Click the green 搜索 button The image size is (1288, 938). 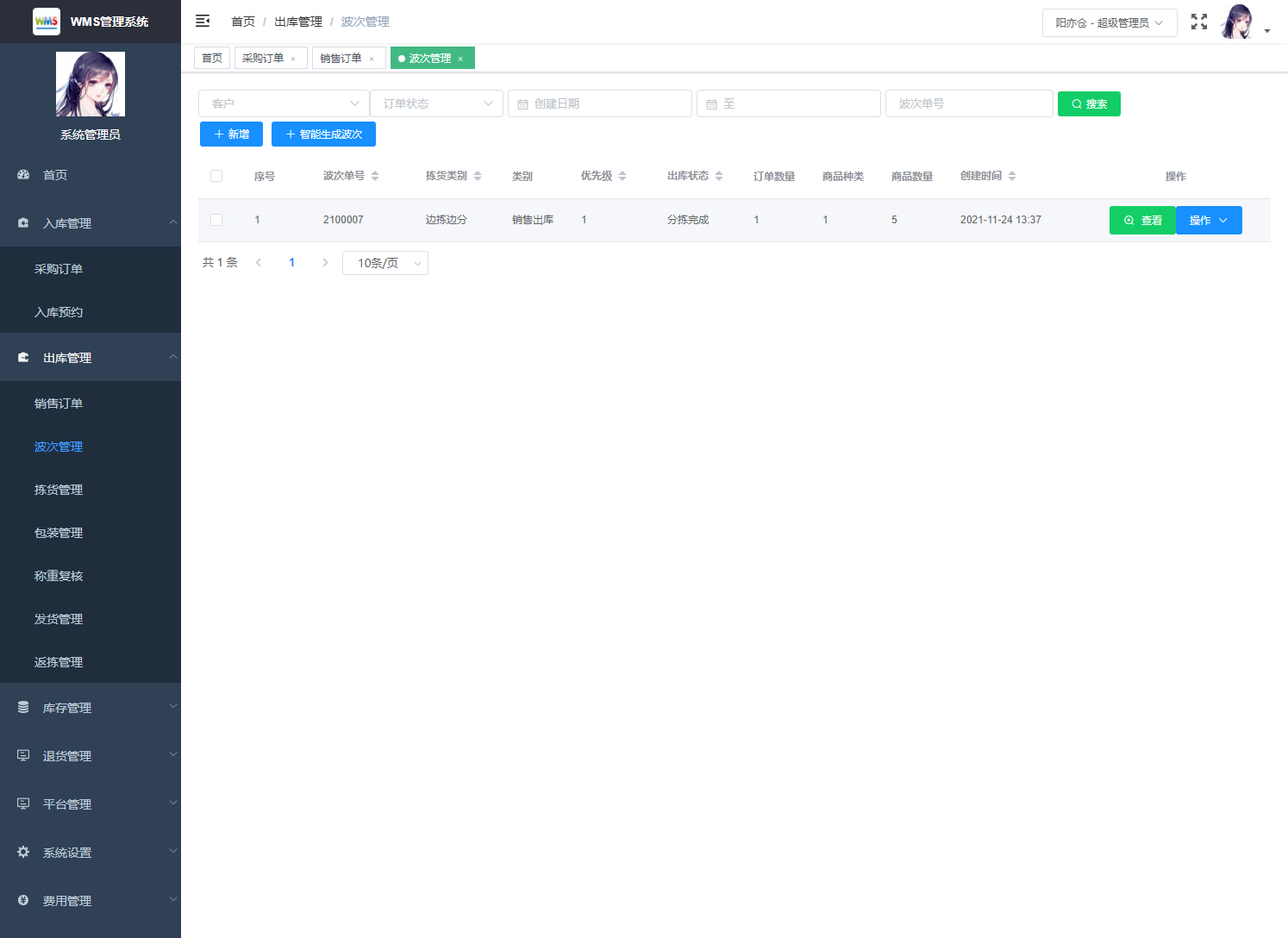pos(1089,103)
